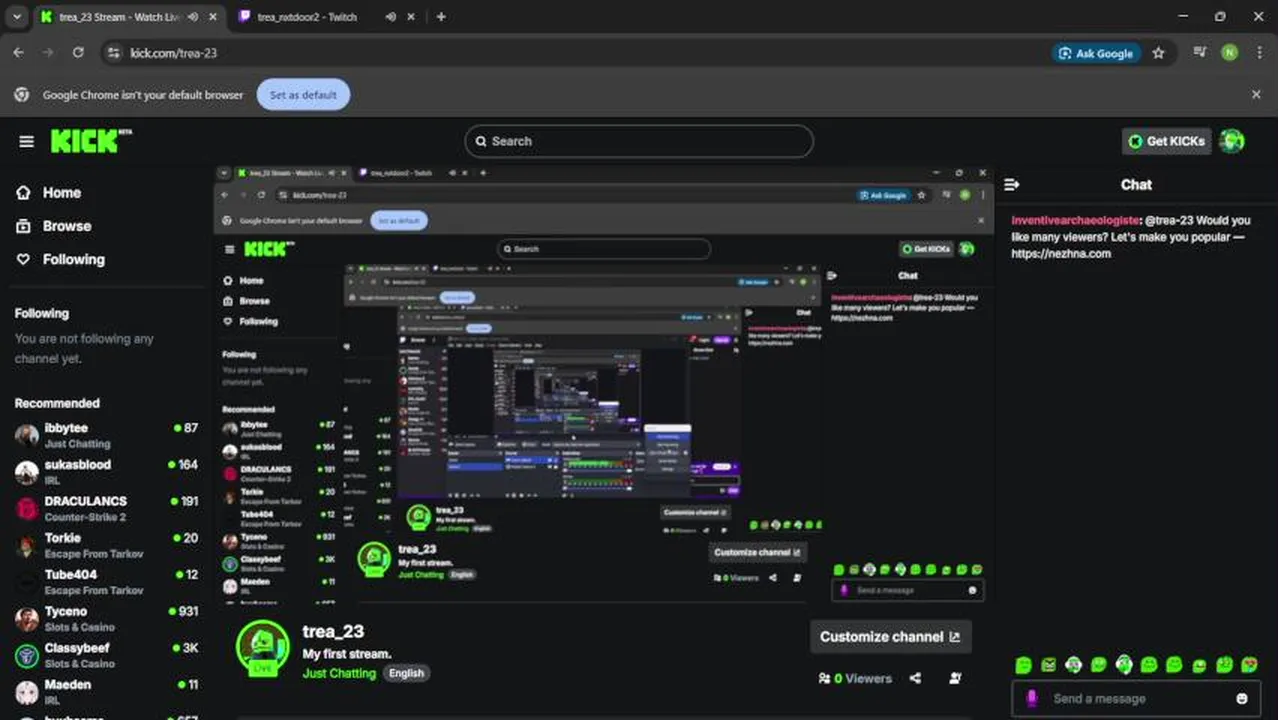Open ibbytee's avatar in Recommended
1278x720 pixels.
pyautogui.click(x=27, y=435)
